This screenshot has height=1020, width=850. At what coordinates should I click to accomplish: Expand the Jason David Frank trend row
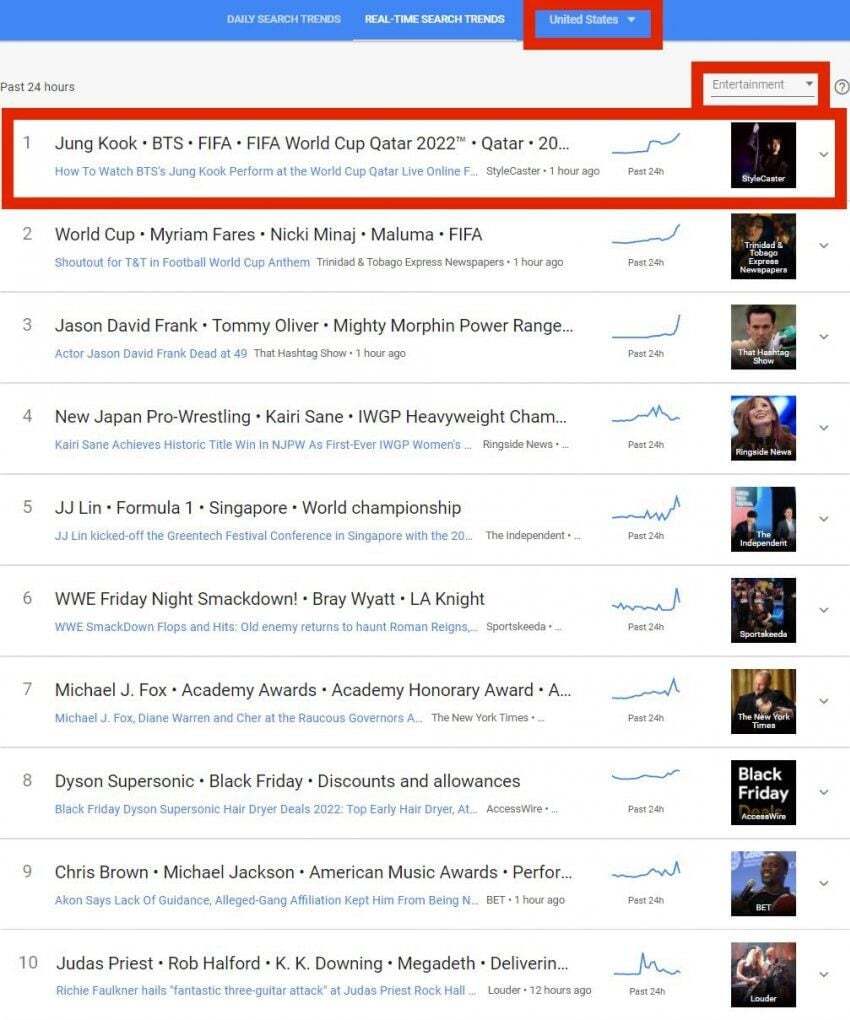823,337
